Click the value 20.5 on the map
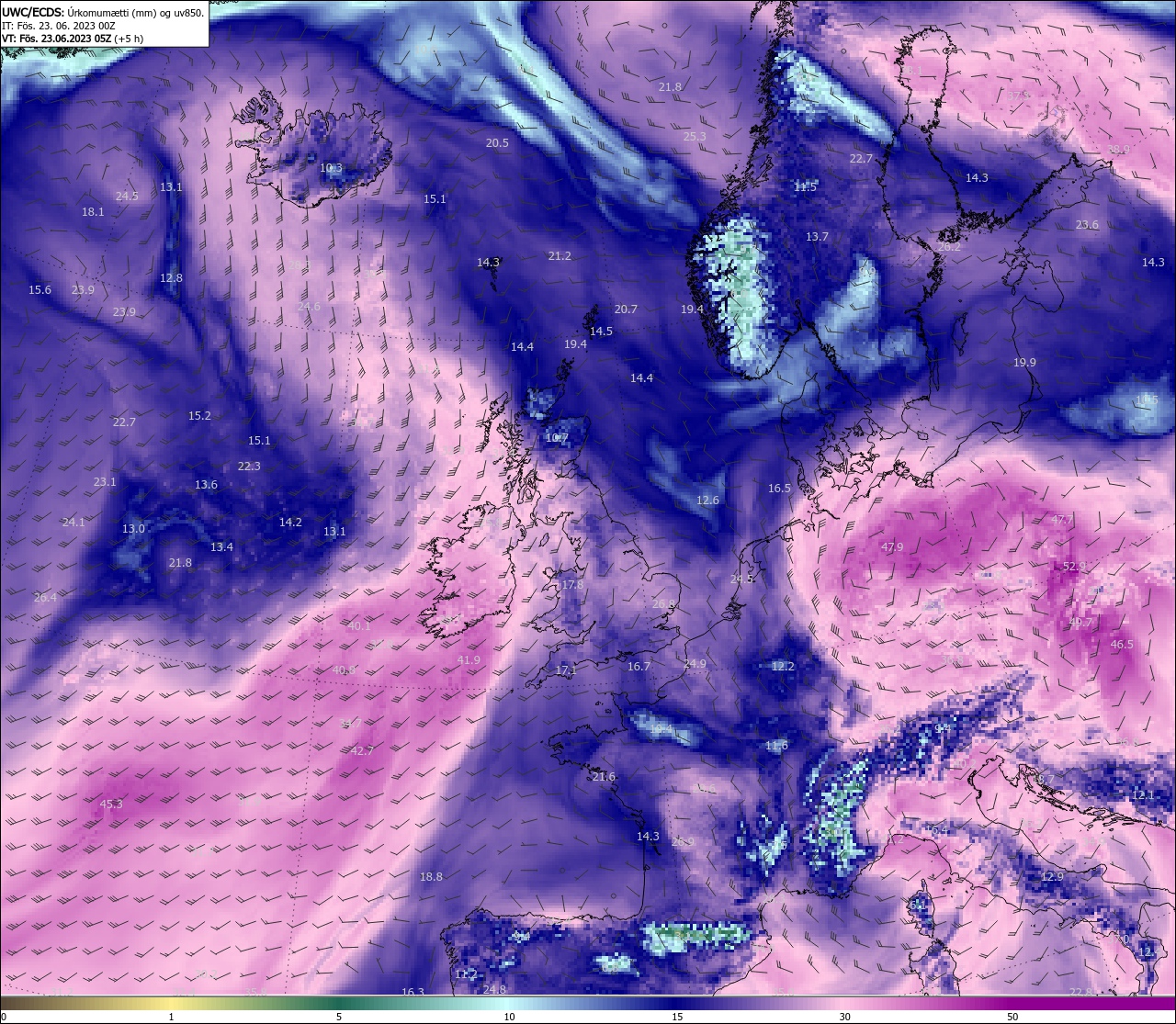 [x=497, y=143]
